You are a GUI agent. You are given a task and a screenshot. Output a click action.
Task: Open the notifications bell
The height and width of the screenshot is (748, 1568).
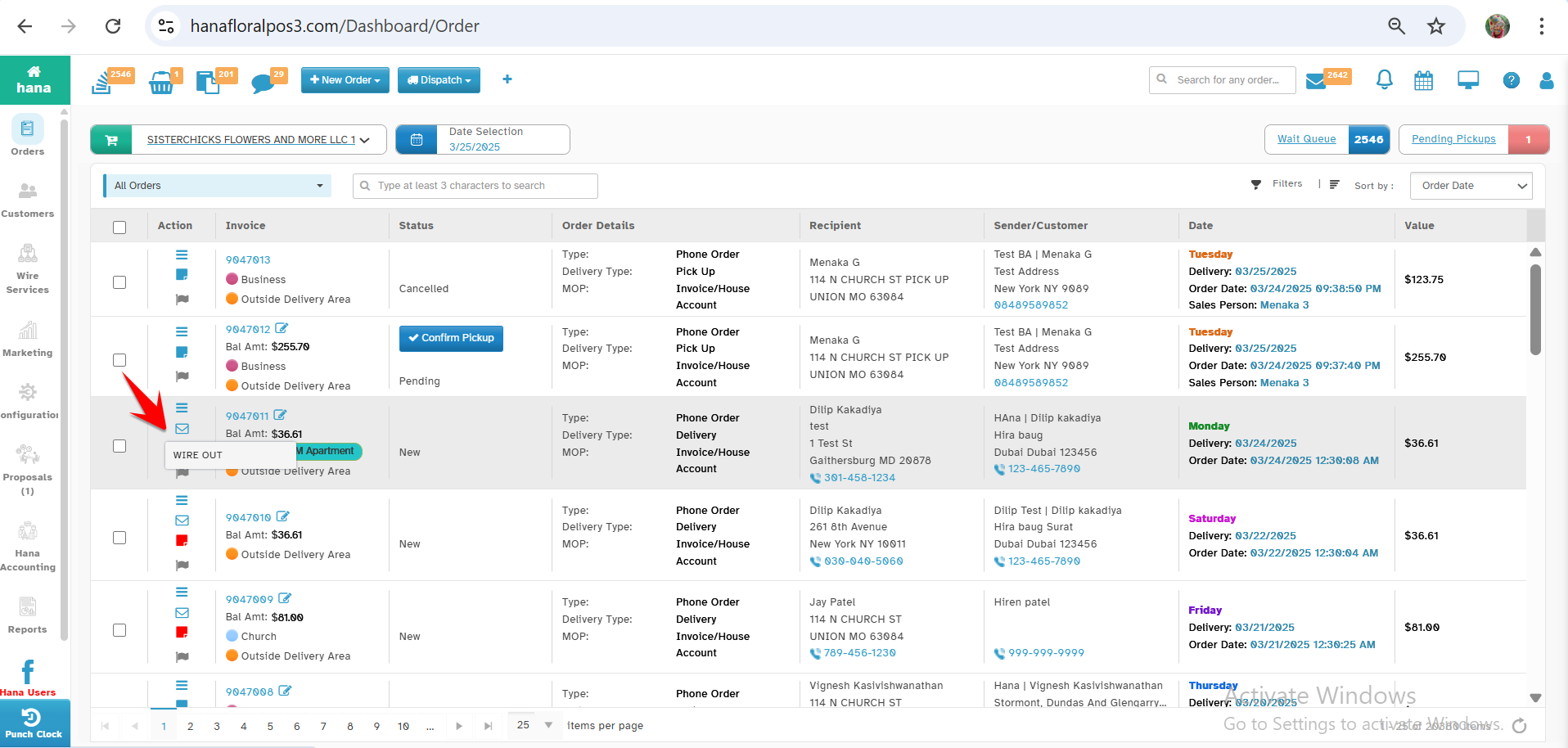[1384, 79]
